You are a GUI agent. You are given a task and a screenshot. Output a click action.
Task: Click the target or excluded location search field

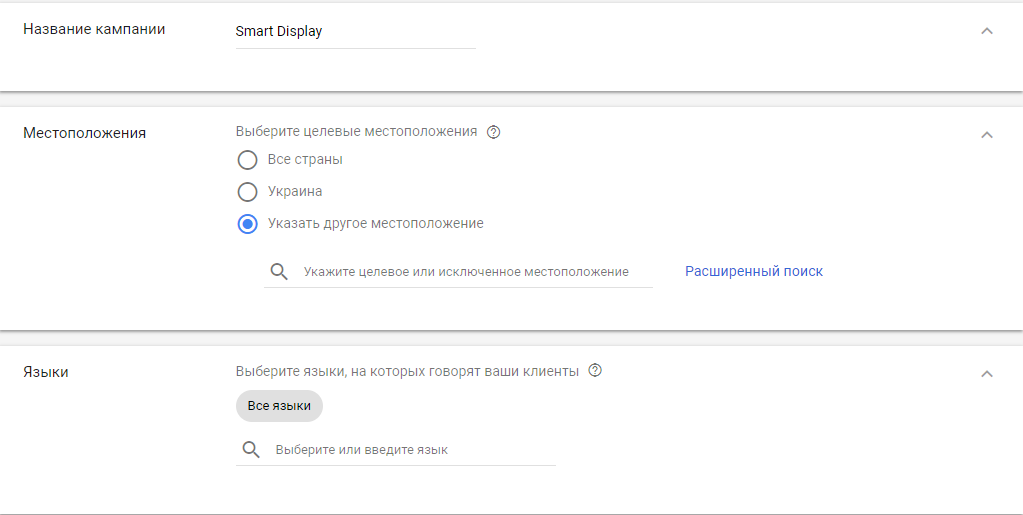tap(466, 272)
